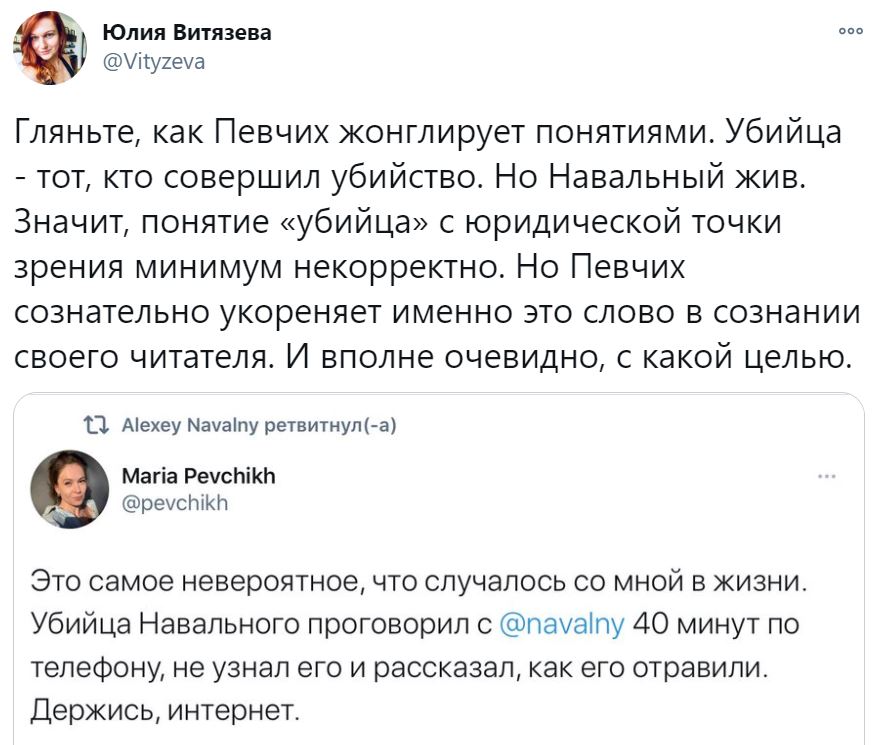Screen dimensions: 886x745
Task: Open Maria Pevchikh's profile picture
Action: pos(69,489)
